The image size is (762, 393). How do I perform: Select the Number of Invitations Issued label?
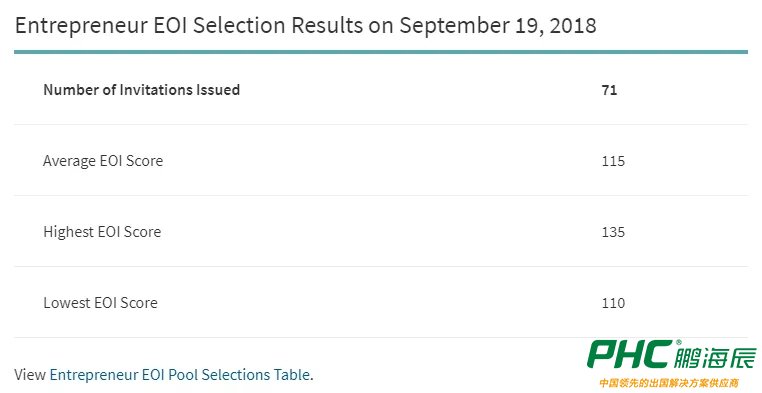click(141, 90)
